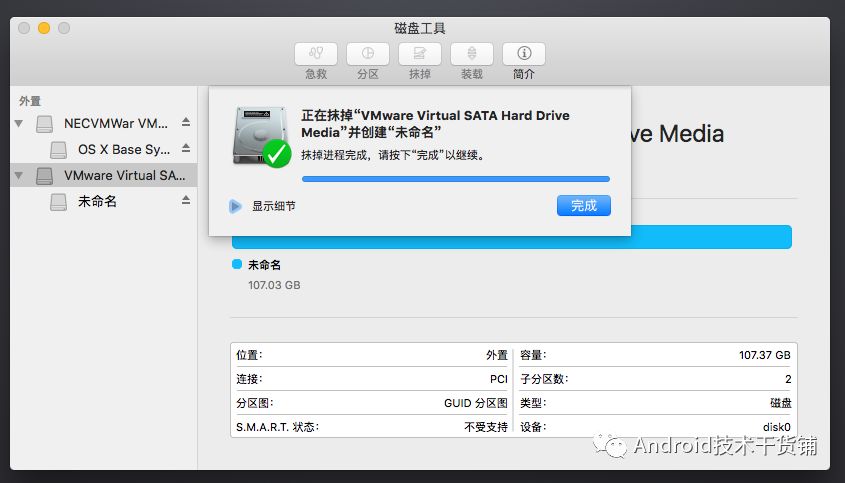The height and width of the screenshot is (483, 845).
Task: Eject the OS X Base Sy... volume
Action: click(186, 148)
